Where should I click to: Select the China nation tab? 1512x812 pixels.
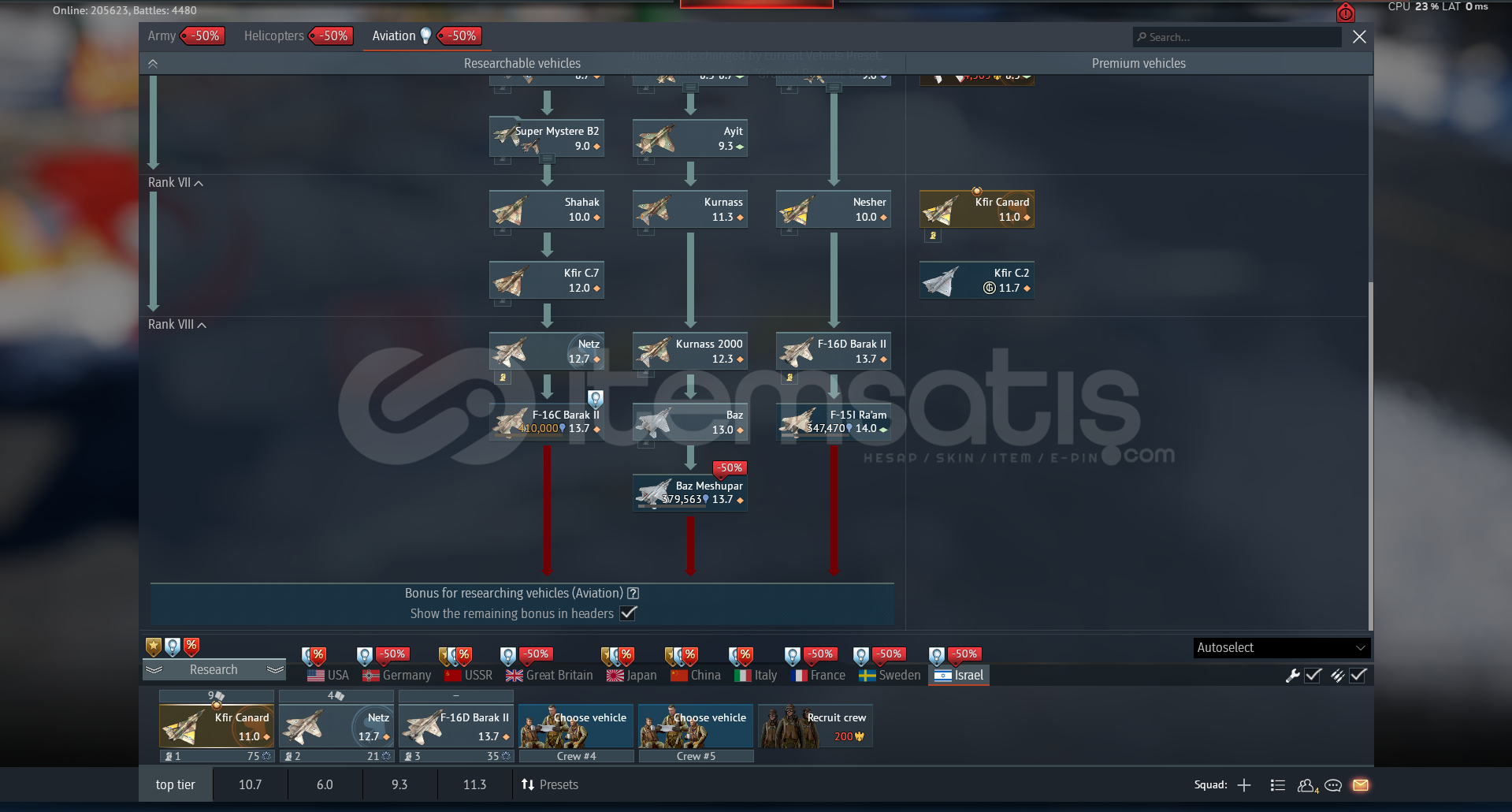(x=696, y=676)
